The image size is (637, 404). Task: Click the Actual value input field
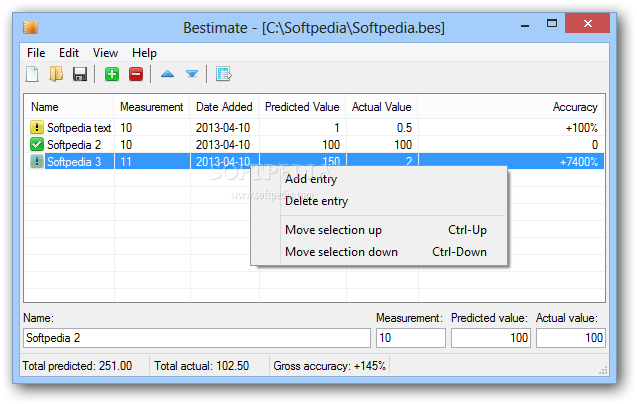(x=570, y=338)
